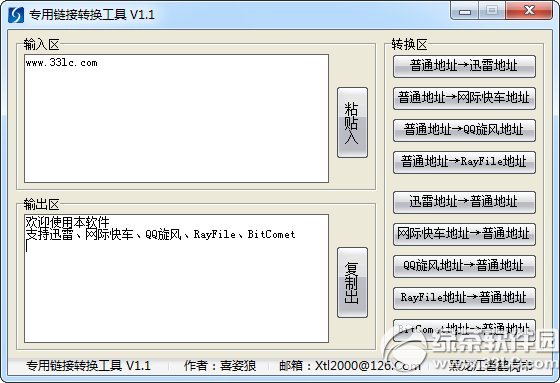The height and width of the screenshot is (383, 560).
Task: Click the 粘贴入 paste-in button
Action: pos(352,123)
